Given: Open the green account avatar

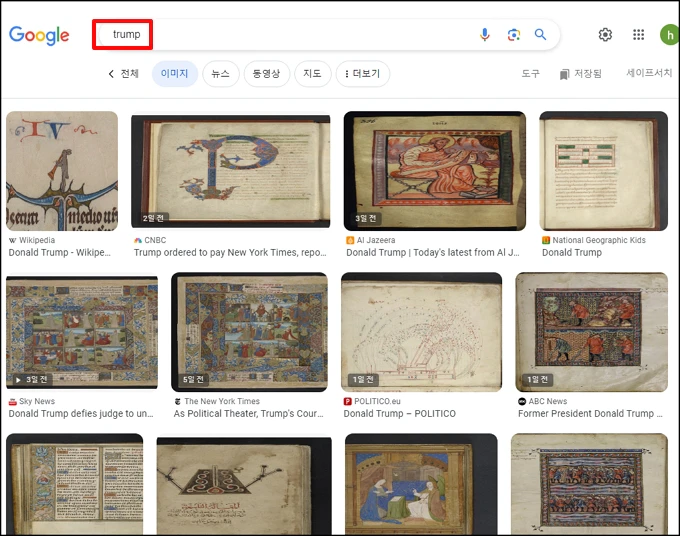Looking at the screenshot, I should 669,35.
